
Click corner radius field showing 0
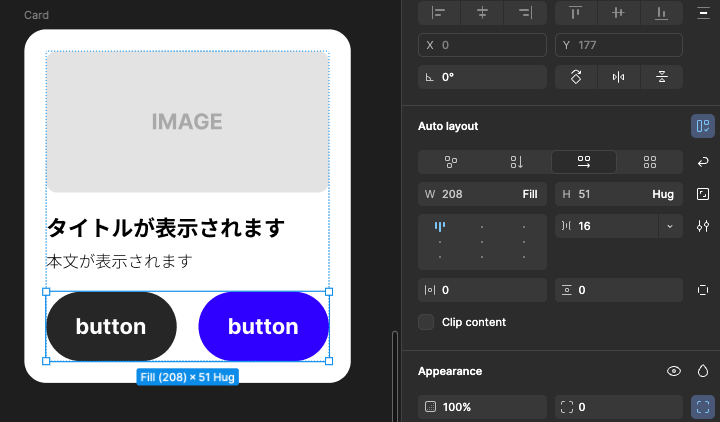[619, 407]
